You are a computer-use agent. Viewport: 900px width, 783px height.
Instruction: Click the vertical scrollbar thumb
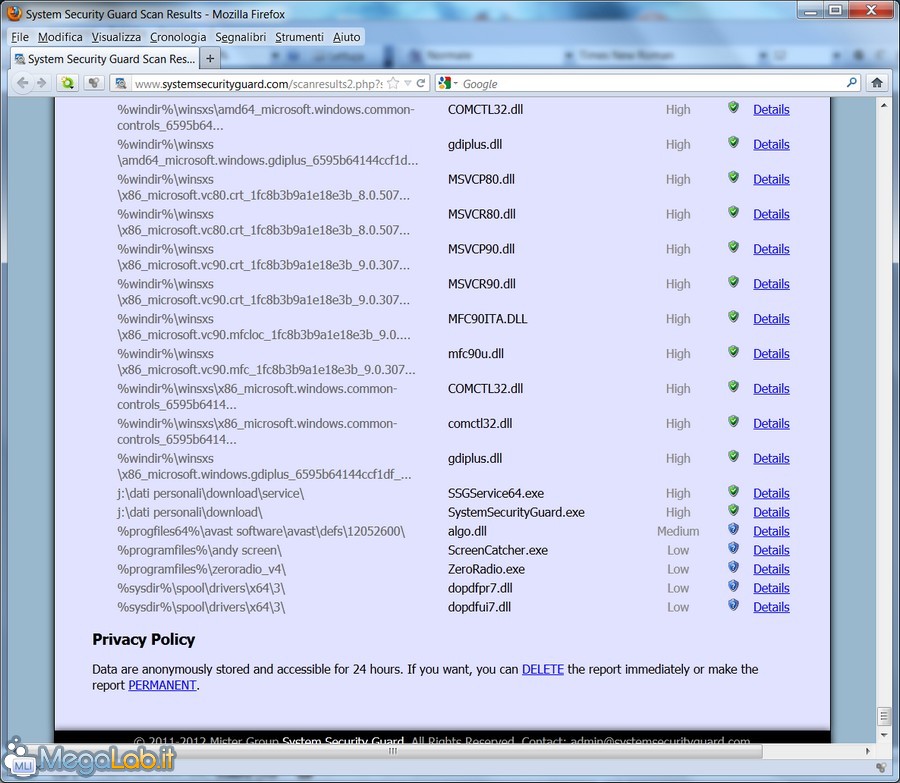click(x=883, y=716)
